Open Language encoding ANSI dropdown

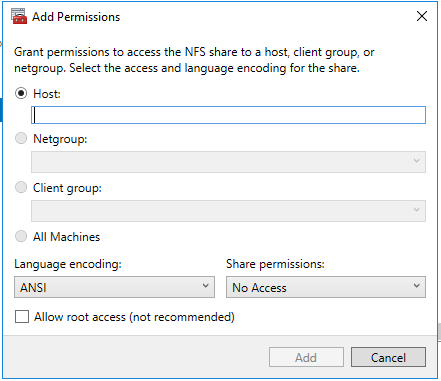[x=114, y=287]
